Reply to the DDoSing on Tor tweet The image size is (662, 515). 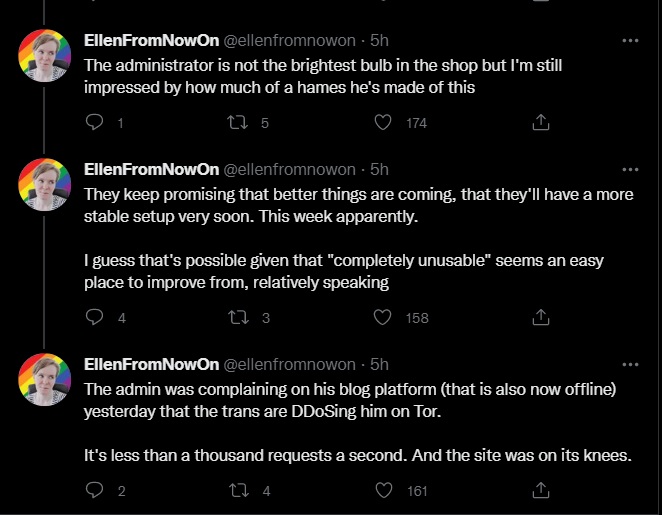[x=96, y=491]
